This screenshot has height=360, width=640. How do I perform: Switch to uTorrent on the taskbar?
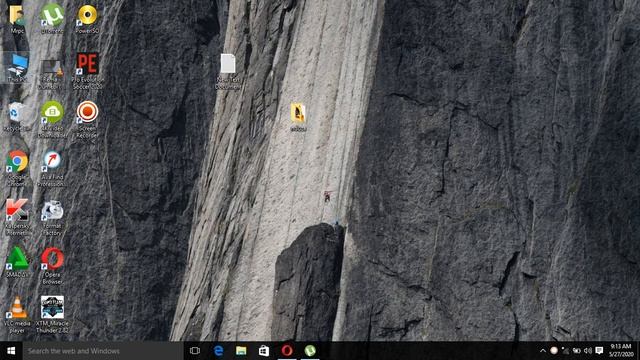(310, 351)
